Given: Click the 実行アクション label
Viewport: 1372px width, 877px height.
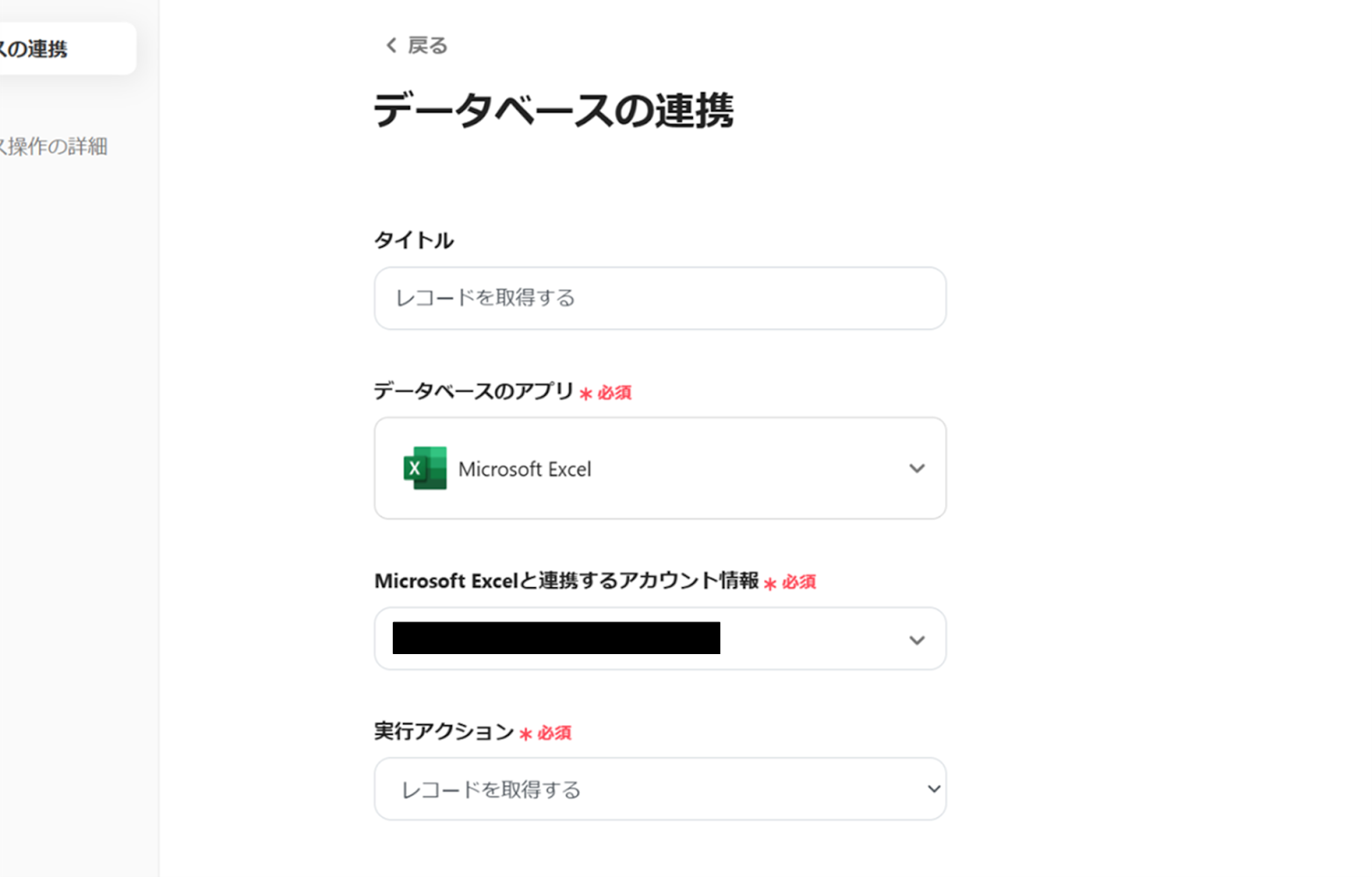Looking at the screenshot, I should (443, 731).
